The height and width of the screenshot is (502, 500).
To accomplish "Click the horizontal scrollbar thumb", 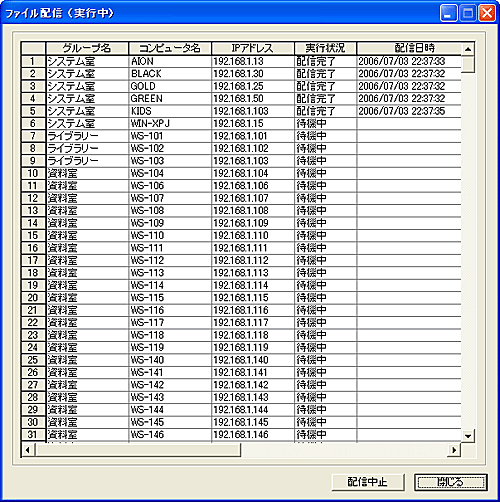I will pyautogui.click(x=137, y=450).
